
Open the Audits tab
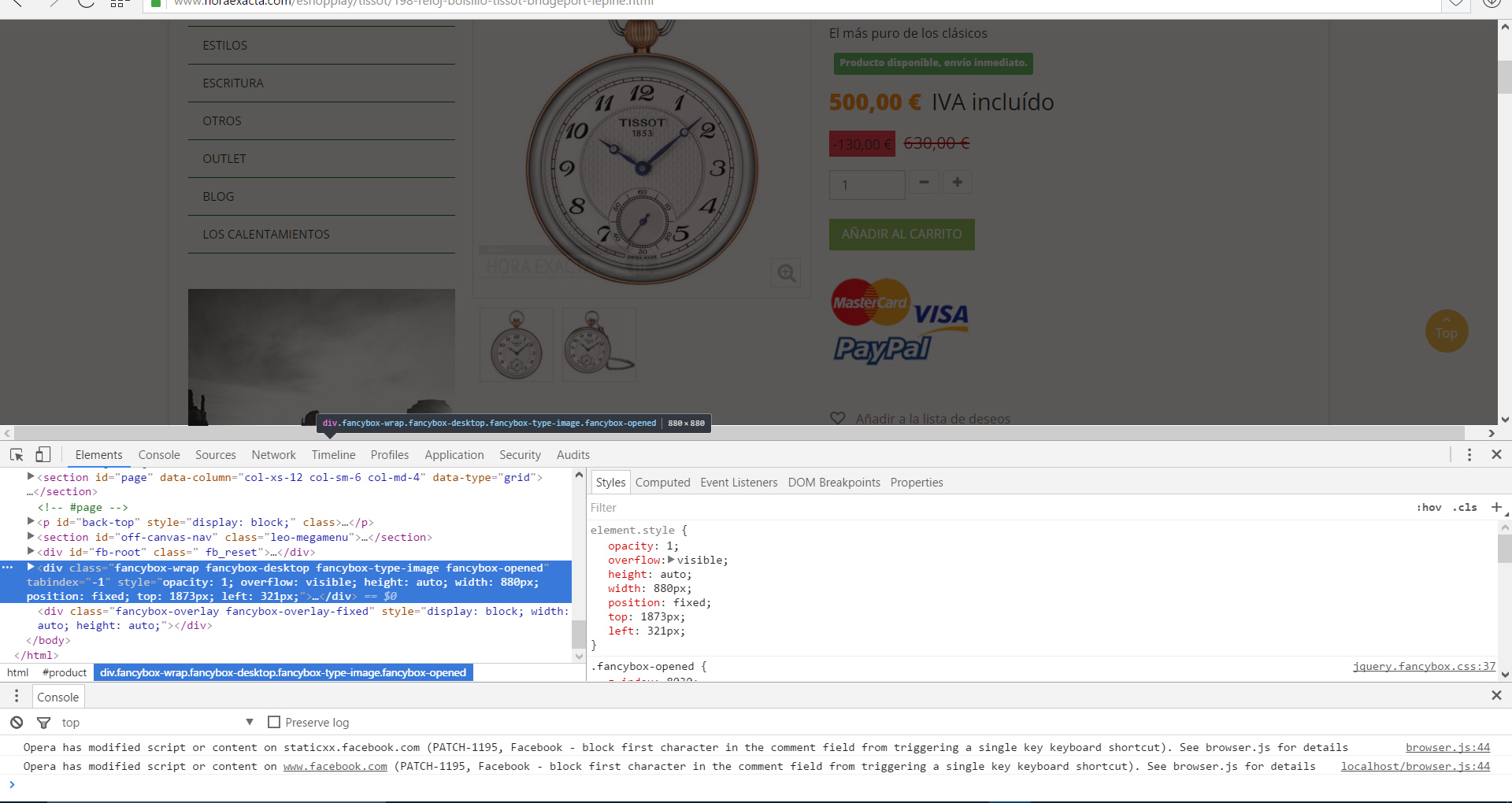[573, 455]
